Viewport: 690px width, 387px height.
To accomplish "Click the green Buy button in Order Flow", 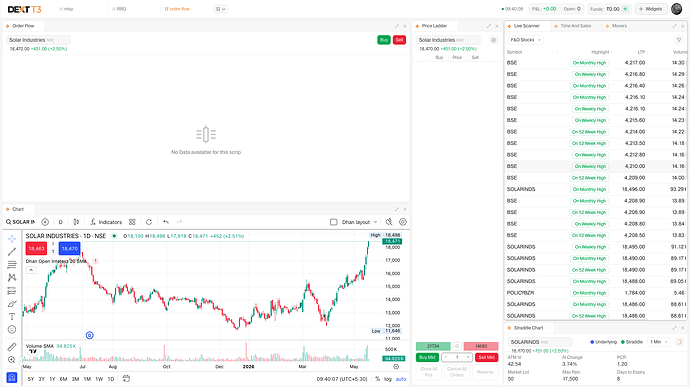I will (384, 40).
